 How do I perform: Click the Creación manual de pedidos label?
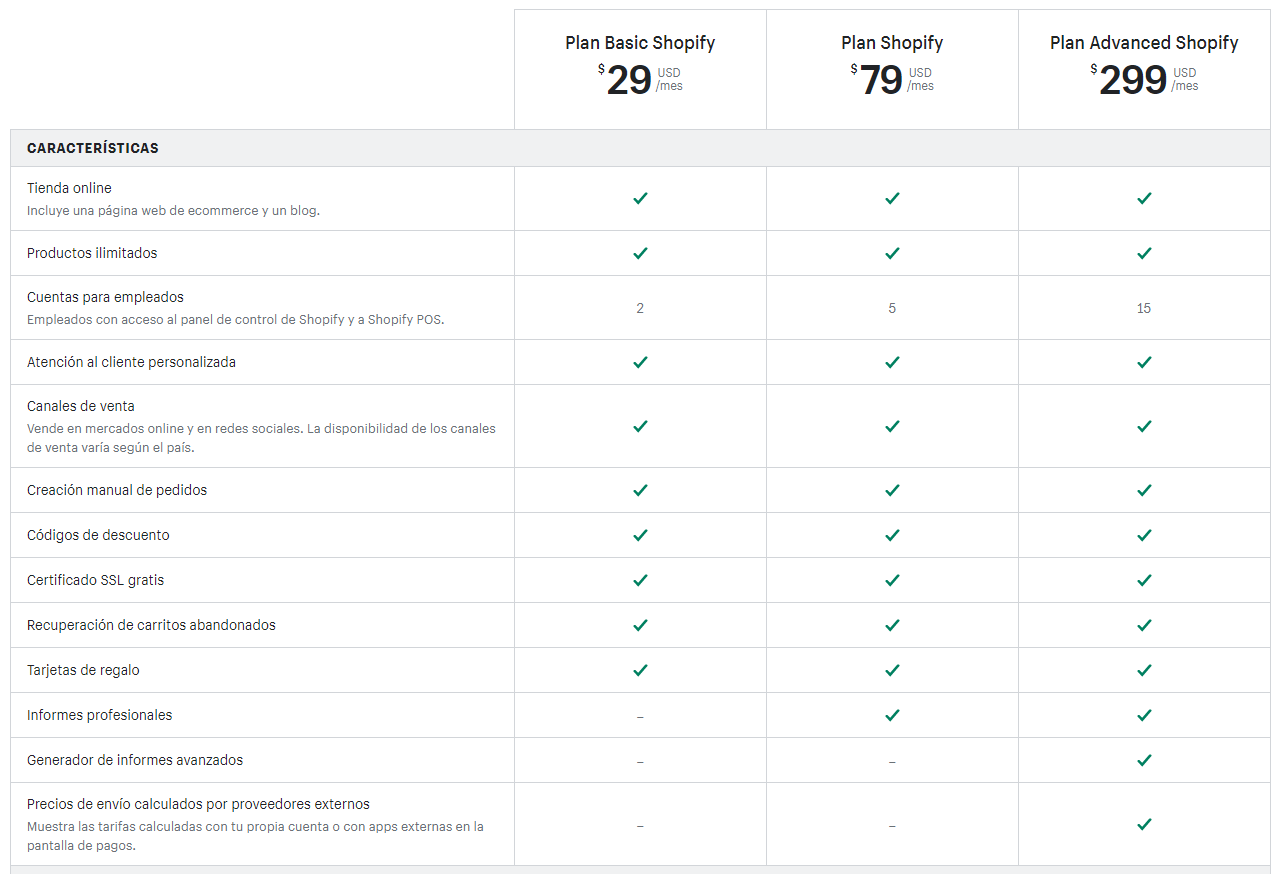pyautogui.click(x=117, y=490)
